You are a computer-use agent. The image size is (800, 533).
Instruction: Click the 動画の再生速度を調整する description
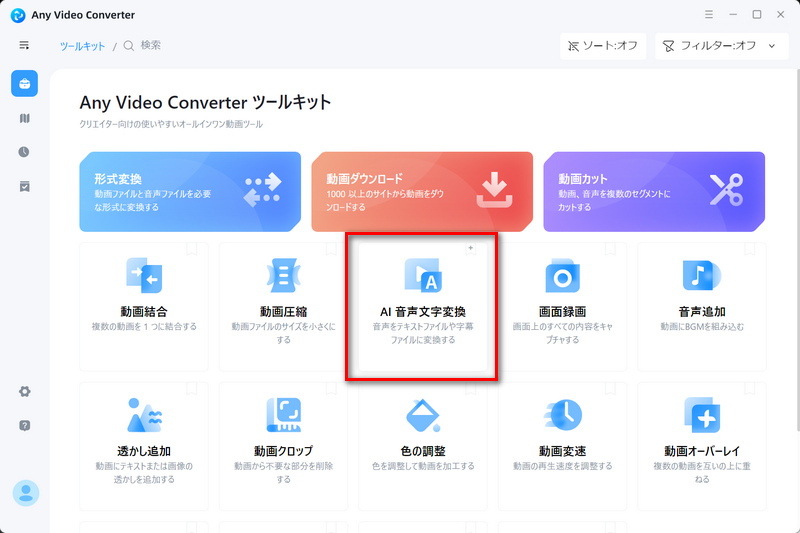point(562,466)
